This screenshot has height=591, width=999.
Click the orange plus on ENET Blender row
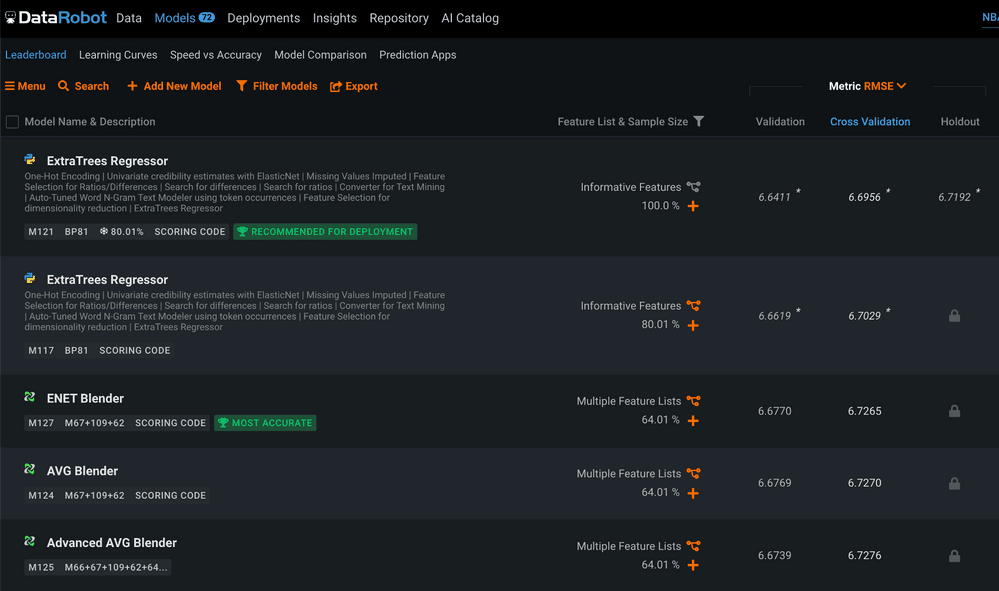[693, 420]
